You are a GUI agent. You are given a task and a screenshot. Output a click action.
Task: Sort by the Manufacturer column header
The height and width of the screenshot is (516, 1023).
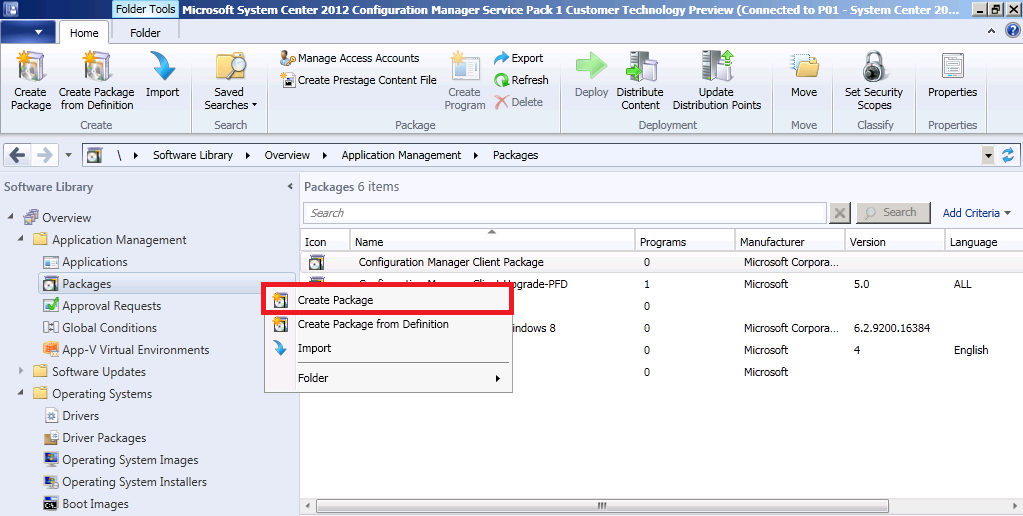pos(790,241)
